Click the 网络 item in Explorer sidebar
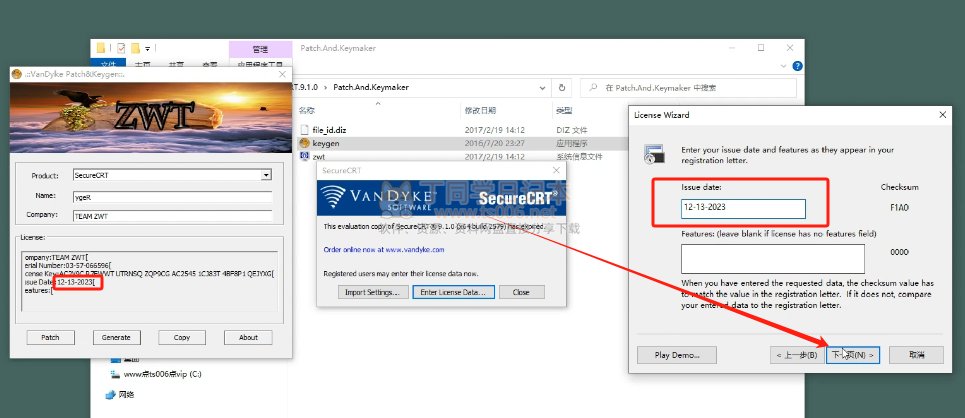Viewport: 965px width, 418px height. 126,395
